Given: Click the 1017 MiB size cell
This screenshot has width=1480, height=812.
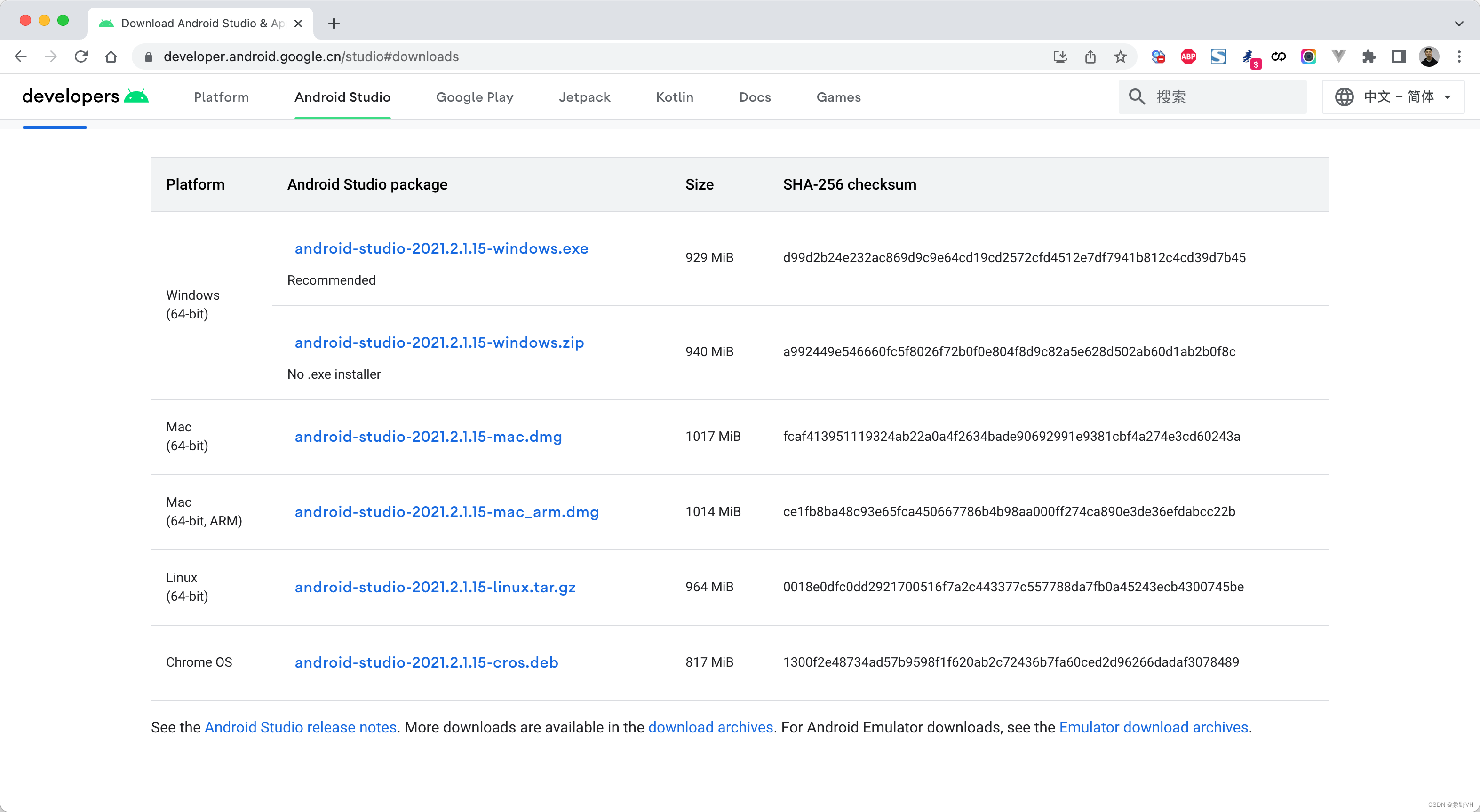Looking at the screenshot, I should click(713, 436).
